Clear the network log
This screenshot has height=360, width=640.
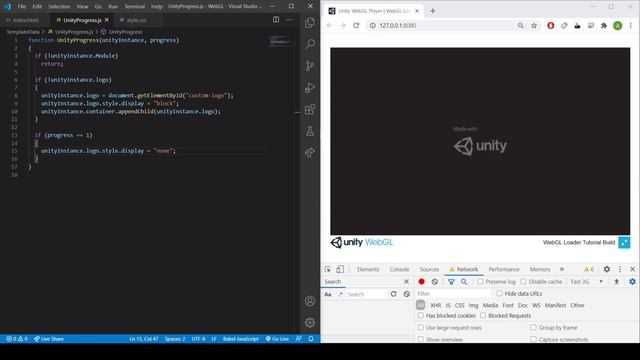[435, 282]
